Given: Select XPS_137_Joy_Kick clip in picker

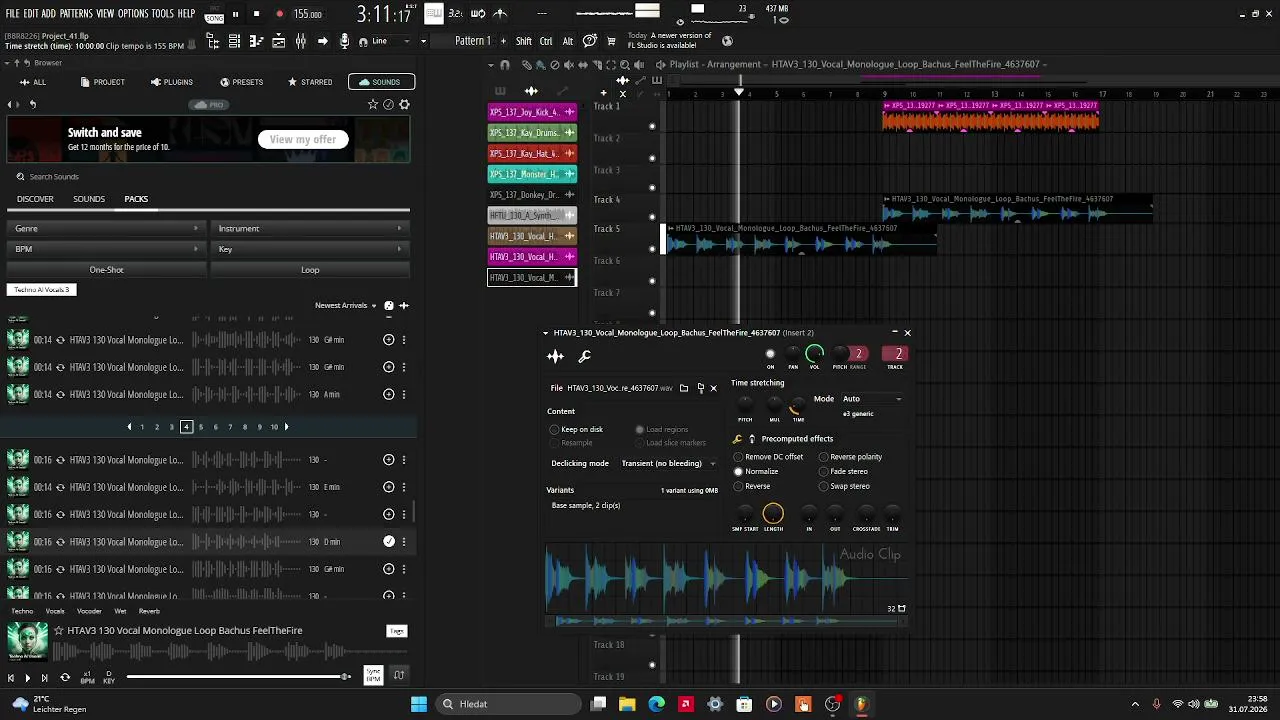Looking at the screenshot, I should point(532,112).
